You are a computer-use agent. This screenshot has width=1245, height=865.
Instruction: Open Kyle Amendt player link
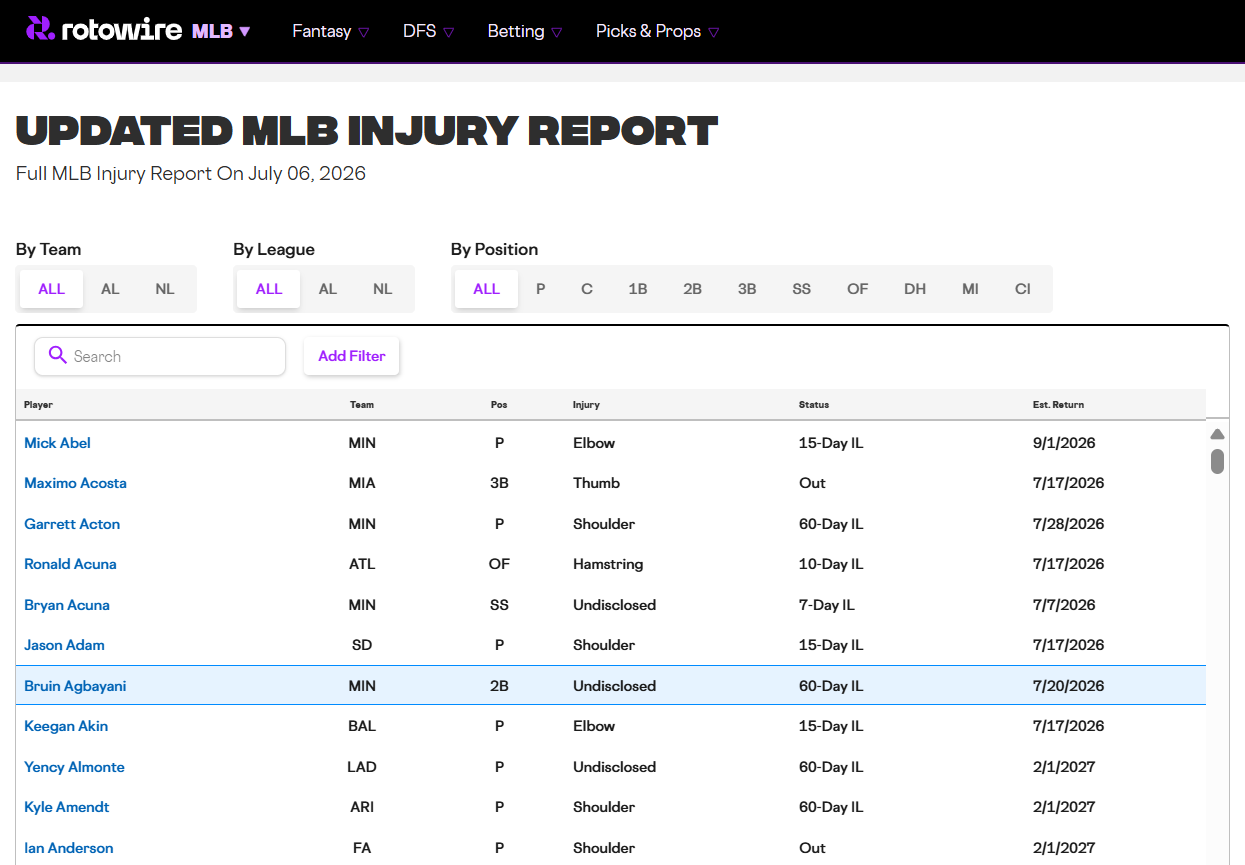point(67,807)
